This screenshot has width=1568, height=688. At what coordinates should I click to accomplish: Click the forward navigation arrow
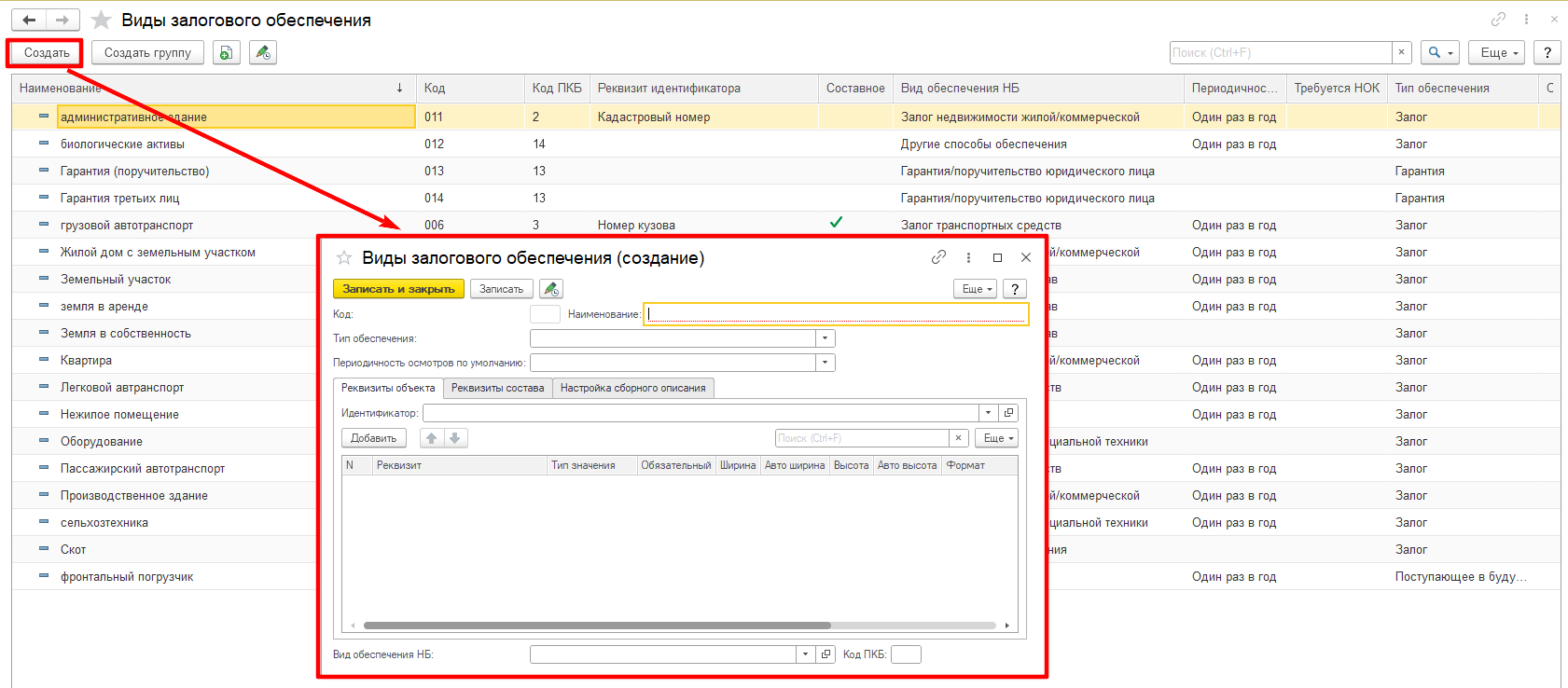pyautogui.click(x=62, y=20)
